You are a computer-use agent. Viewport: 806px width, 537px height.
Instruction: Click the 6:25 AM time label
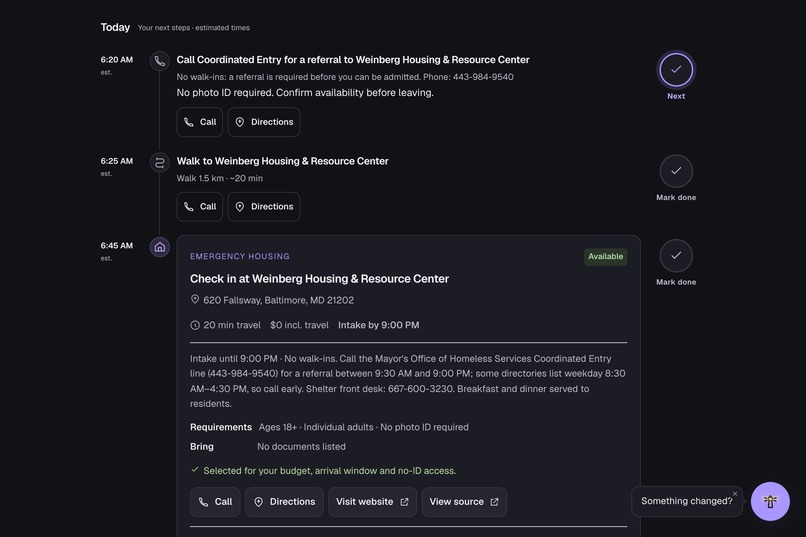coord(117,161)
